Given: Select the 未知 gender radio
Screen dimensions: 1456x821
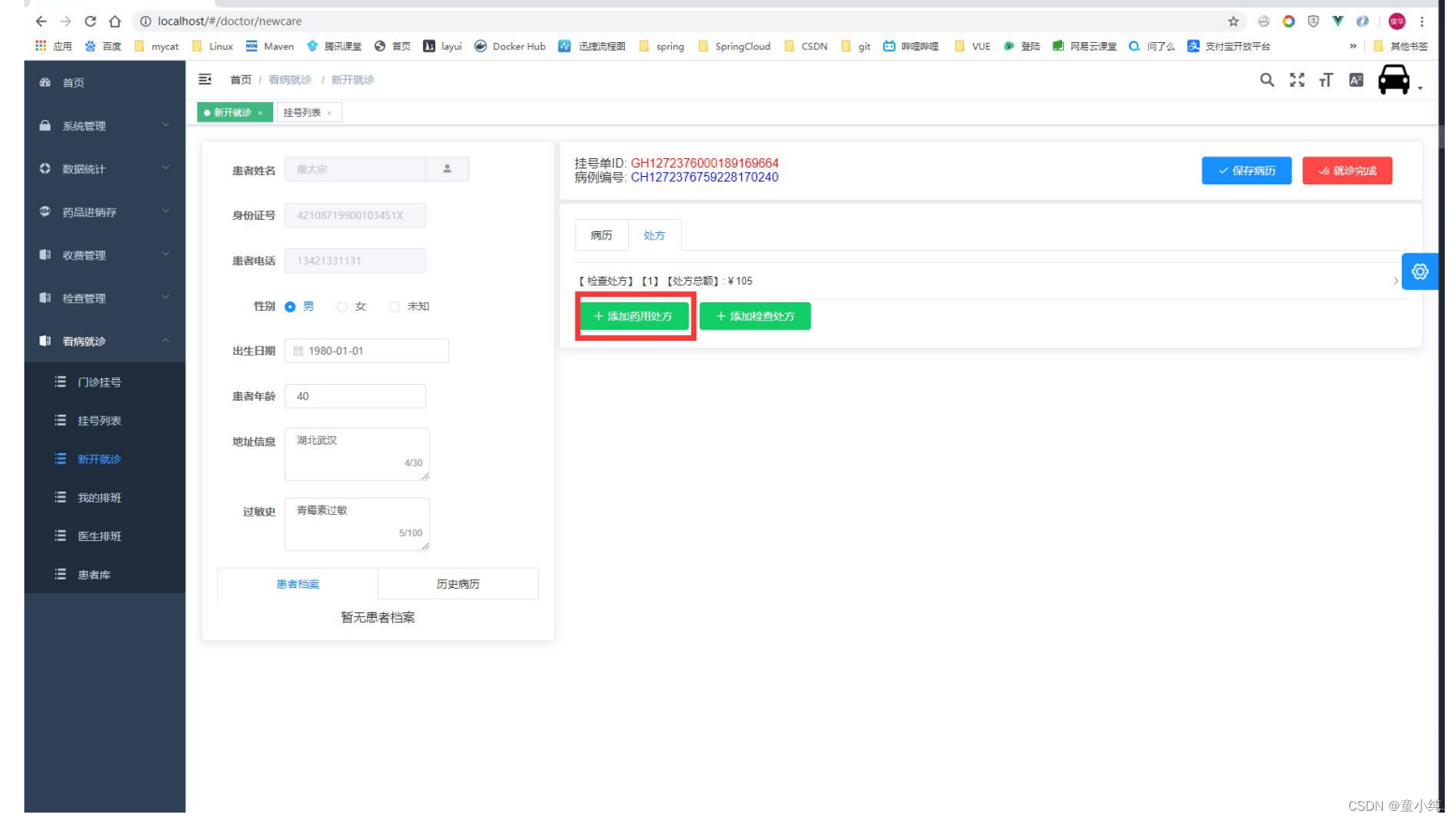Looking at the screenshot, I should click(x=395, y=307).
